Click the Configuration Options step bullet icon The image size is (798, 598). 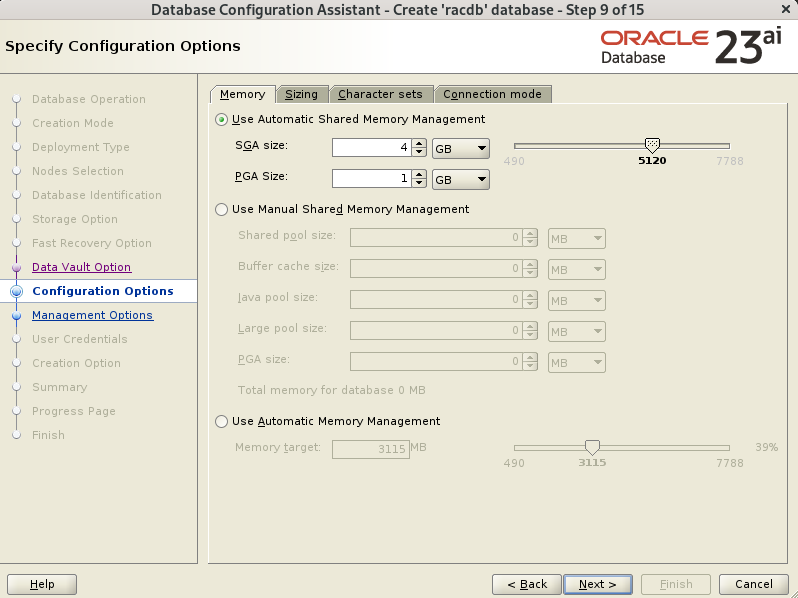pos(17,291)
